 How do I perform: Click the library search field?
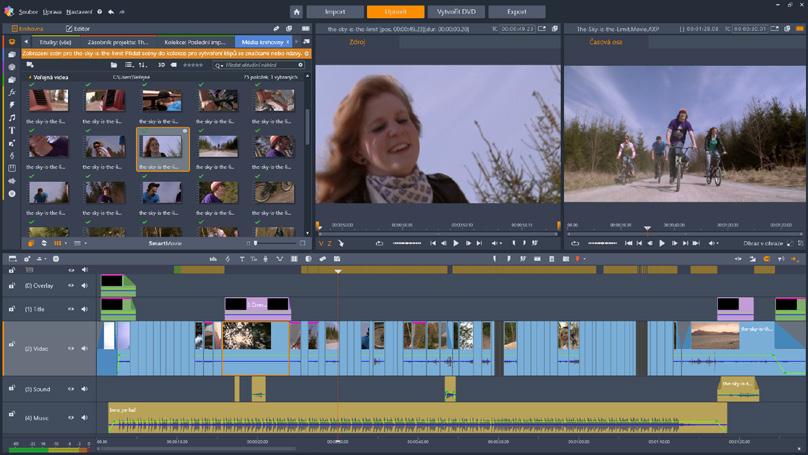[x=259, y=65]
